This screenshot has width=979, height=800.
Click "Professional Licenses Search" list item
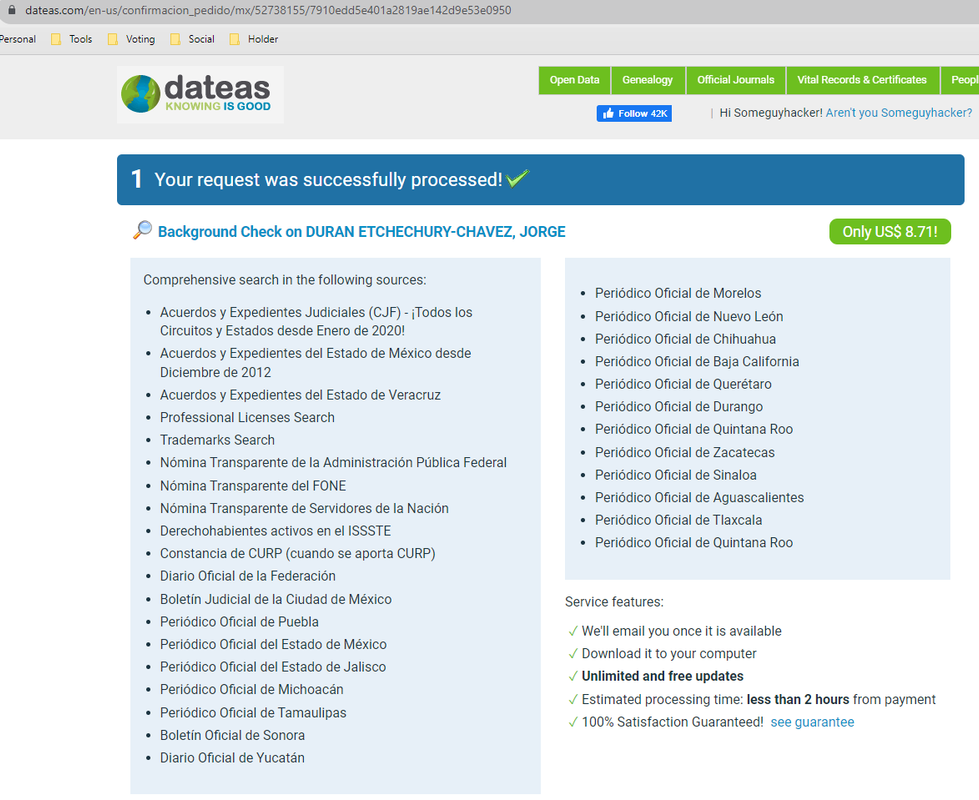(x=247, y=417)
